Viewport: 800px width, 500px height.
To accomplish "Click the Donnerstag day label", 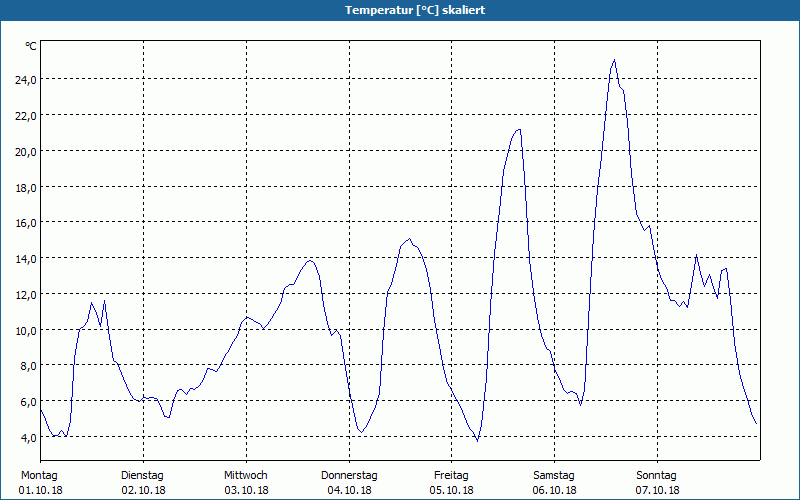I will click(349, 476).
